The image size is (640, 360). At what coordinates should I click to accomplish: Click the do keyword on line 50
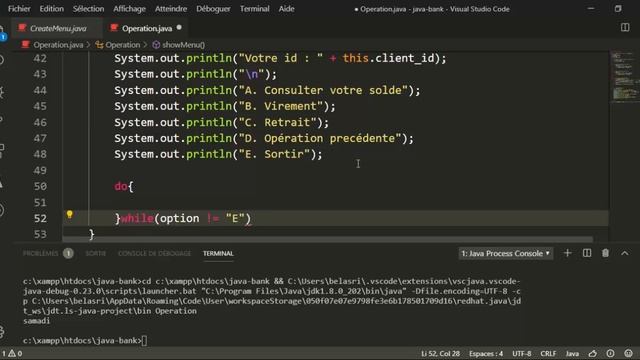click(x=121, y=187)
